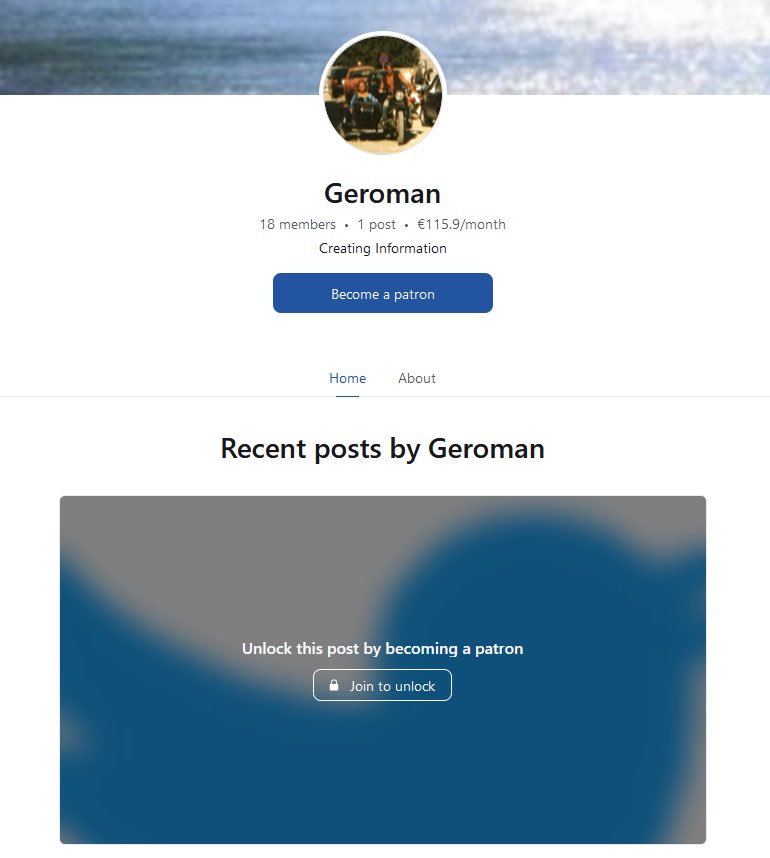Click the dot separator before €115.9/month
The image size is (770, 858).
(x=406, y=225)
